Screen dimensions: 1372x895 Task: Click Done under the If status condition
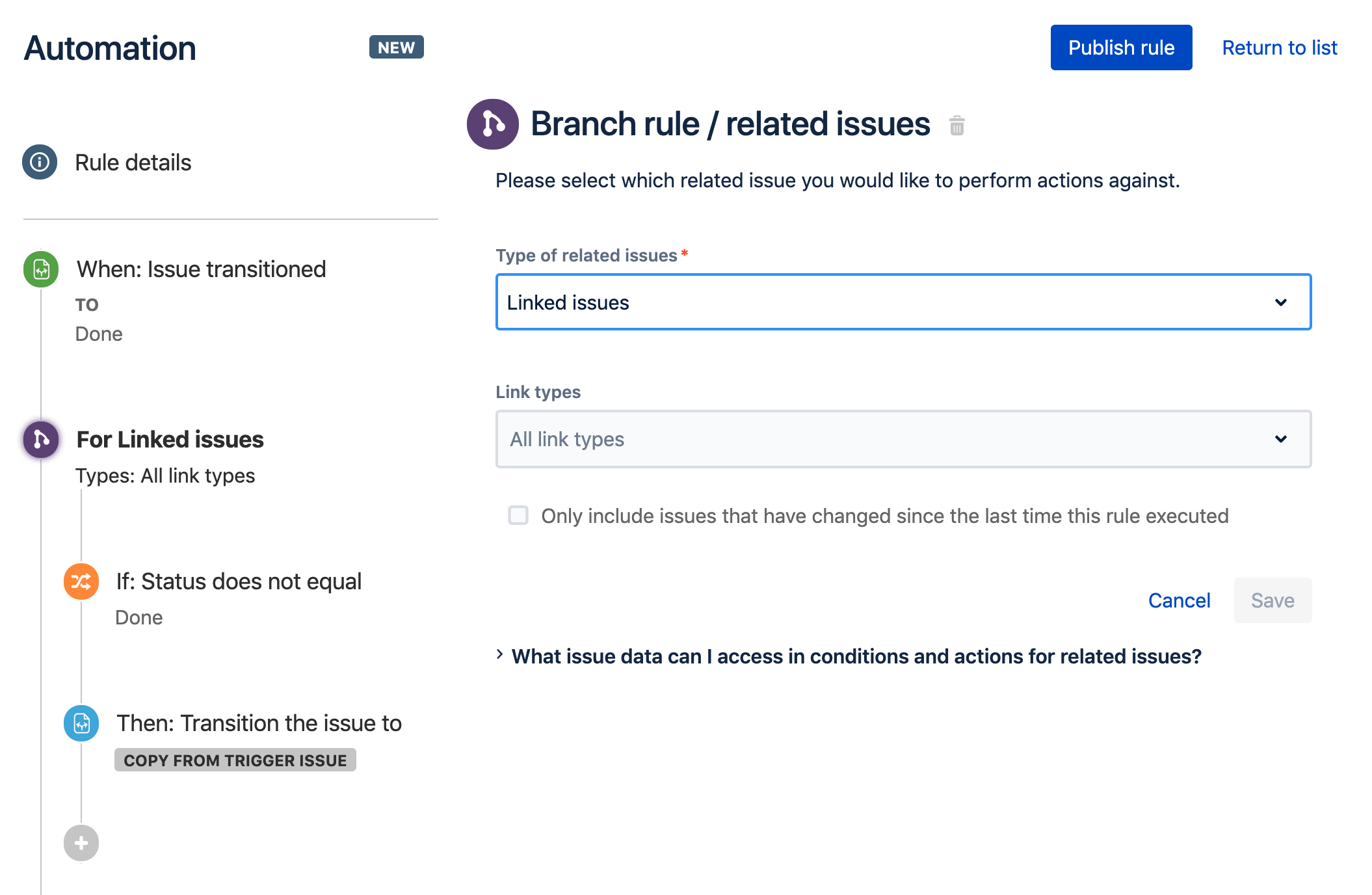pyautogui.click(x=139, y=617)
